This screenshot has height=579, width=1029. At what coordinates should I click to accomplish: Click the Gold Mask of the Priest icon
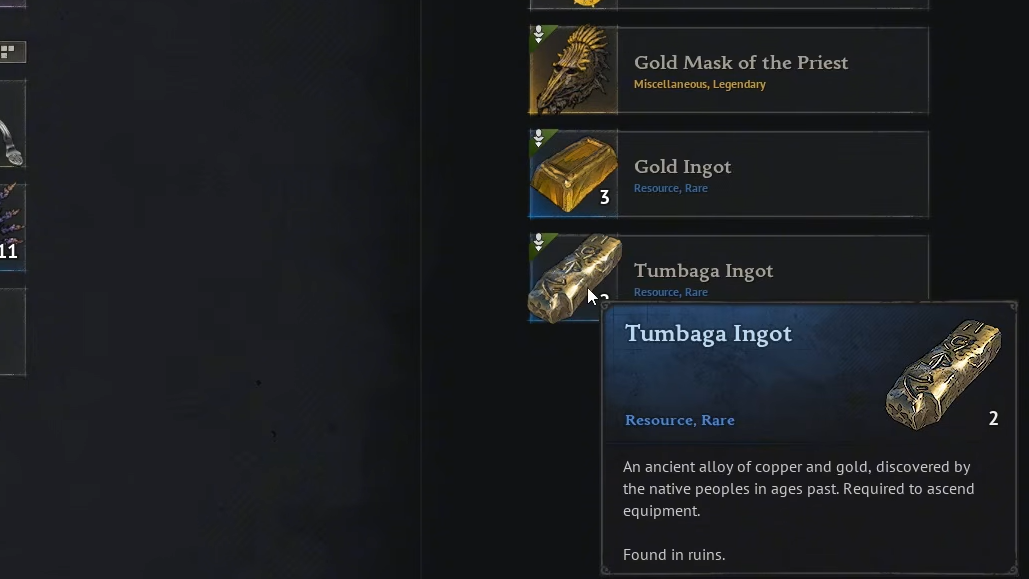pos(574,70)
